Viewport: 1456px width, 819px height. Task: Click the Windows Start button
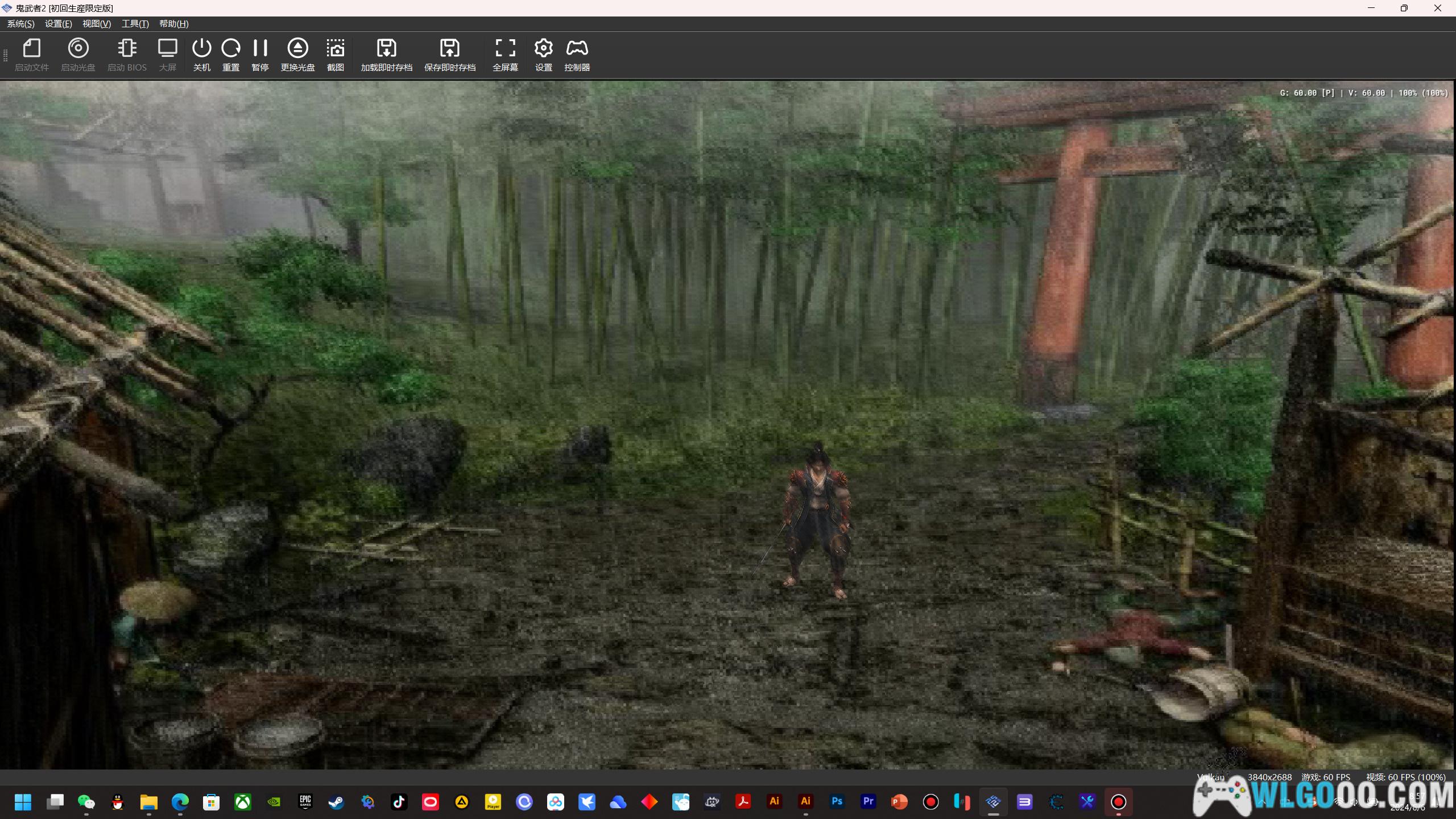(23, 802)
